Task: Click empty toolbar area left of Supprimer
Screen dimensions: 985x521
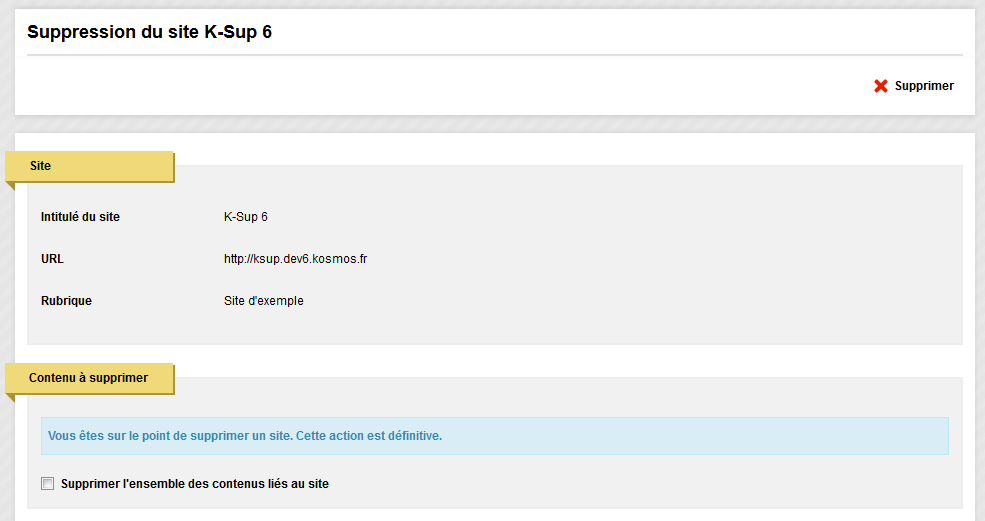Action: coord(440,86)
